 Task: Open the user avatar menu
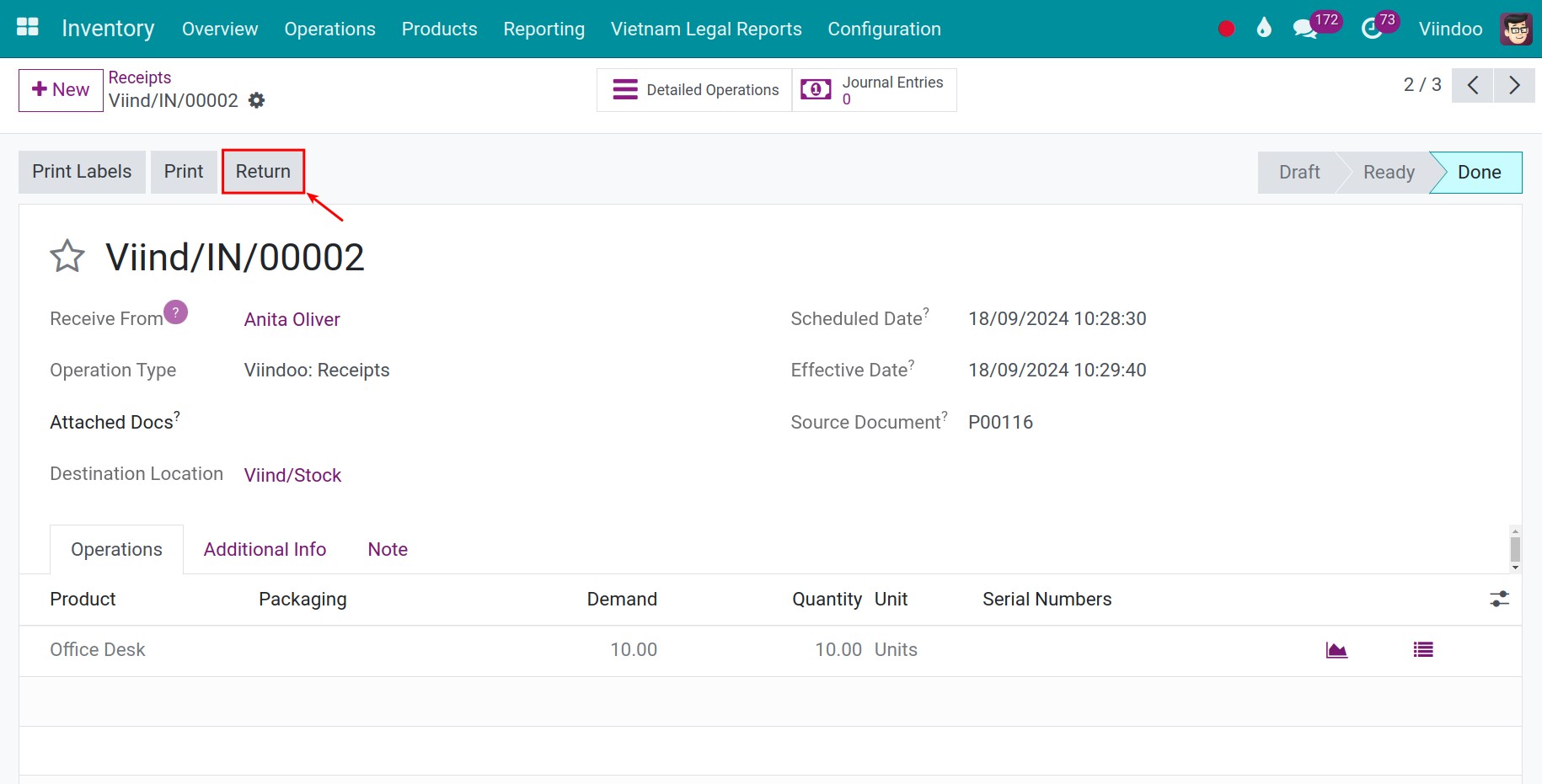click(x=1516, y=29)
